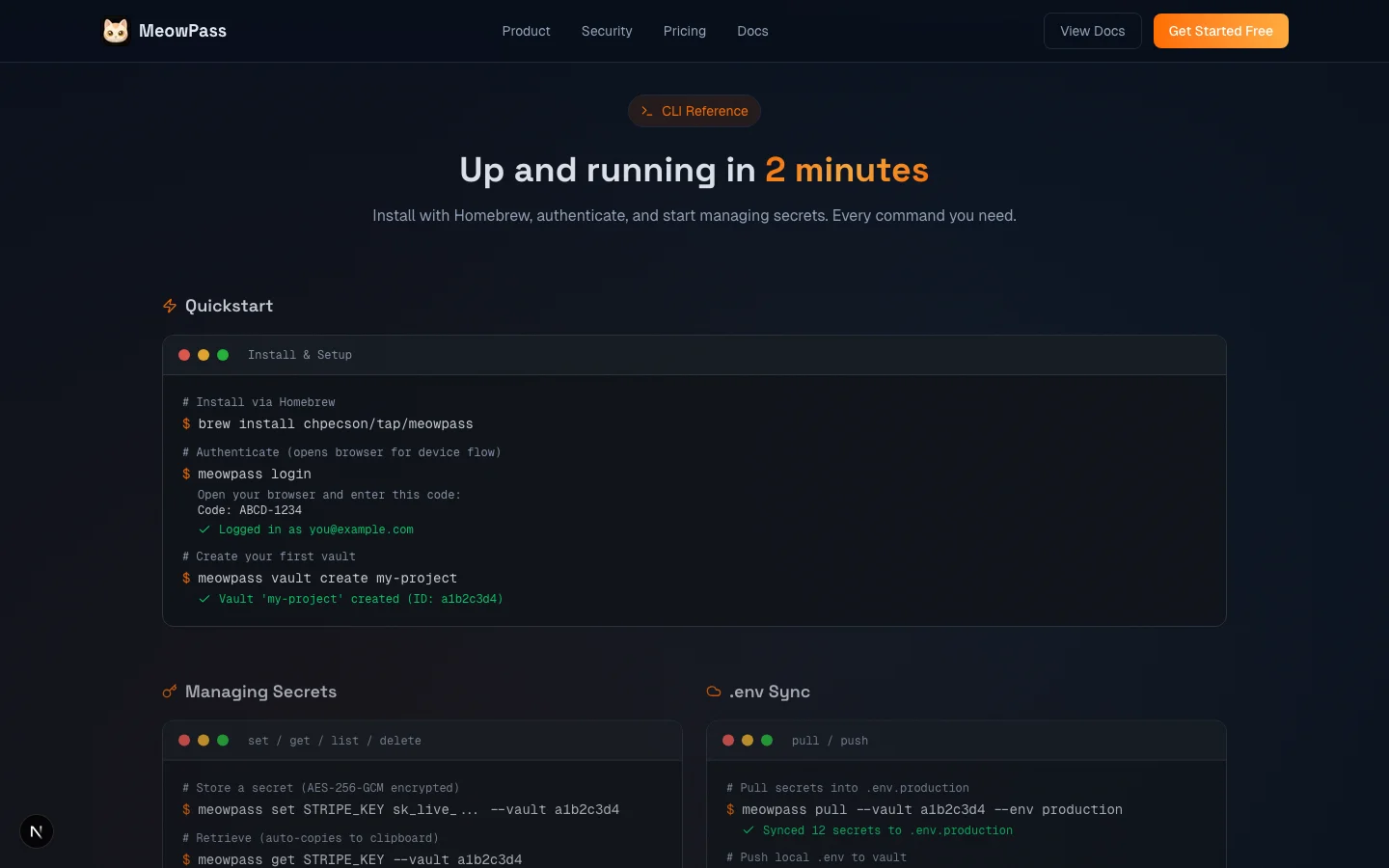The width and height of the screenshot is (1389, 868).
Task: Click the comment # Install via Homebrew
Action: [x=259, y=402]
